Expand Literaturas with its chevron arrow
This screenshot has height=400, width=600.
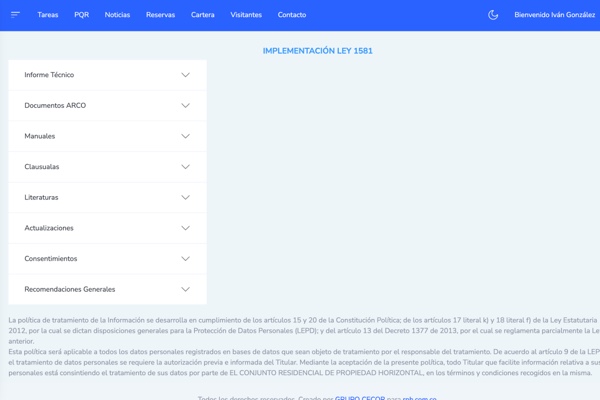185,198
